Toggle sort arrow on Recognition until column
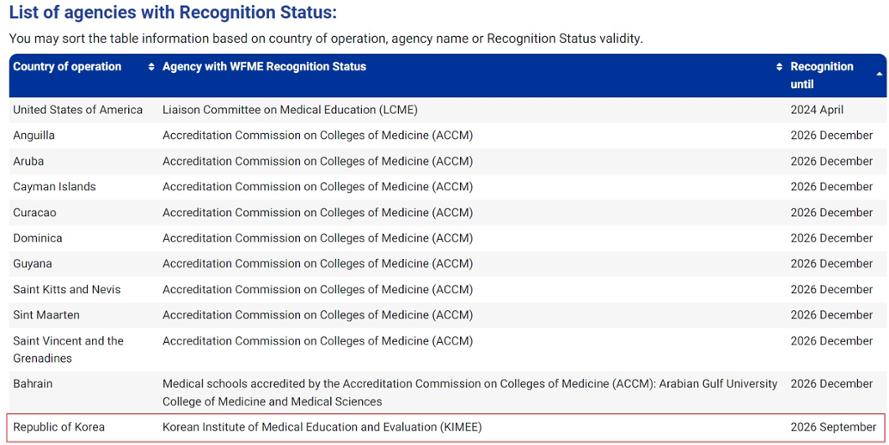The width and height of the screenshot is (889, 445). [x=879, y=75]
